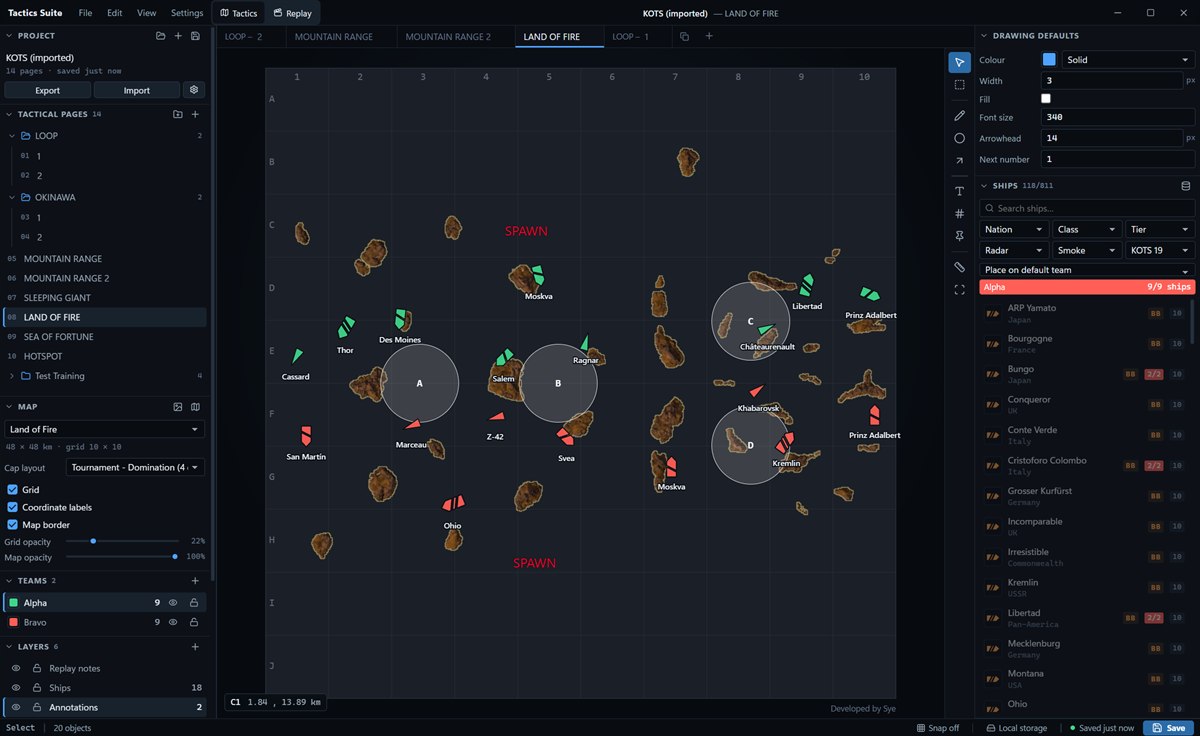Viewport: 1200px width, 736px height.
Task: Hide the Bravo team with eye icon
Action: click(173, 622)
